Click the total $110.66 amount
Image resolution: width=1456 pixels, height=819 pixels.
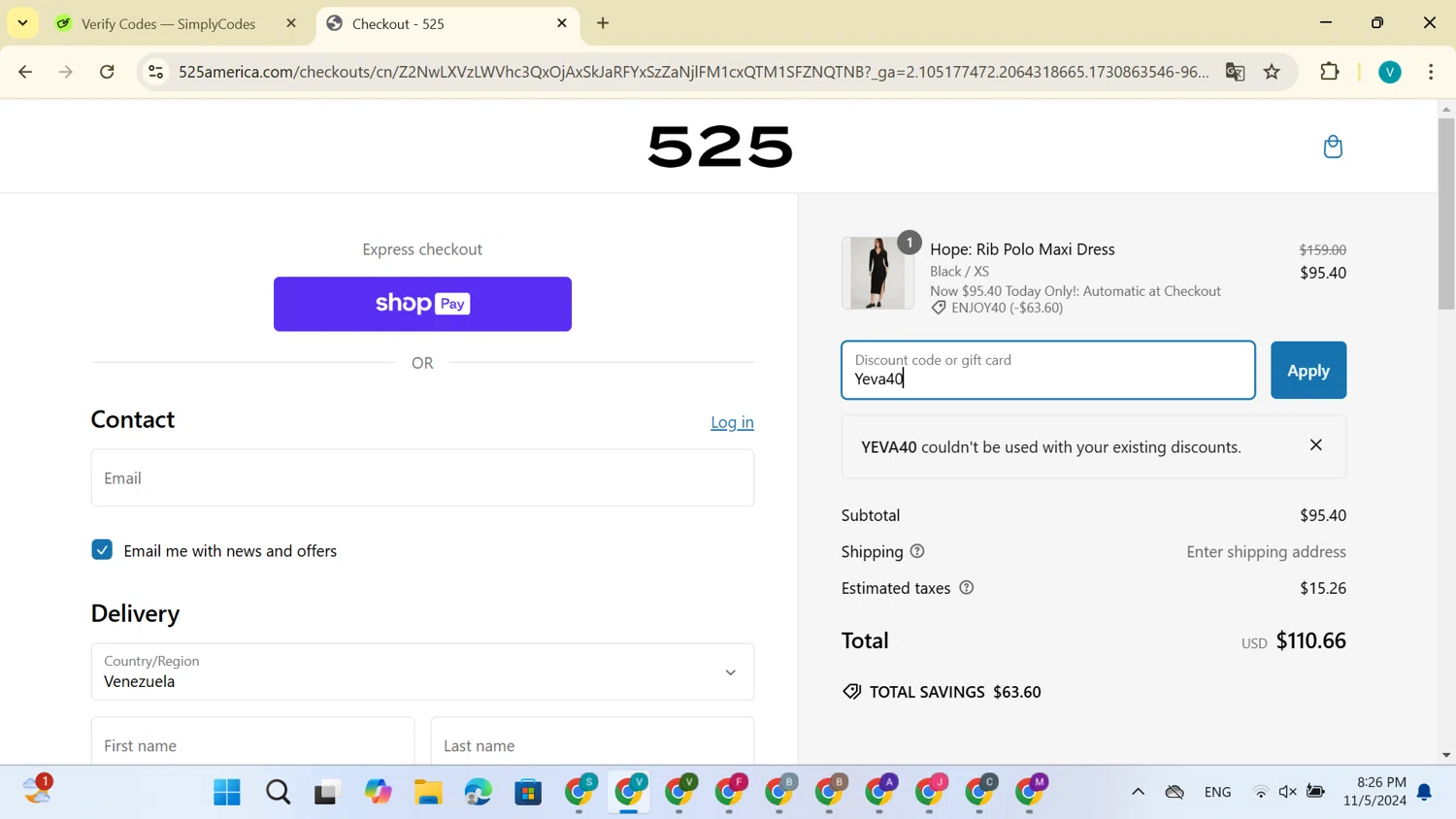pos(1310,640)
